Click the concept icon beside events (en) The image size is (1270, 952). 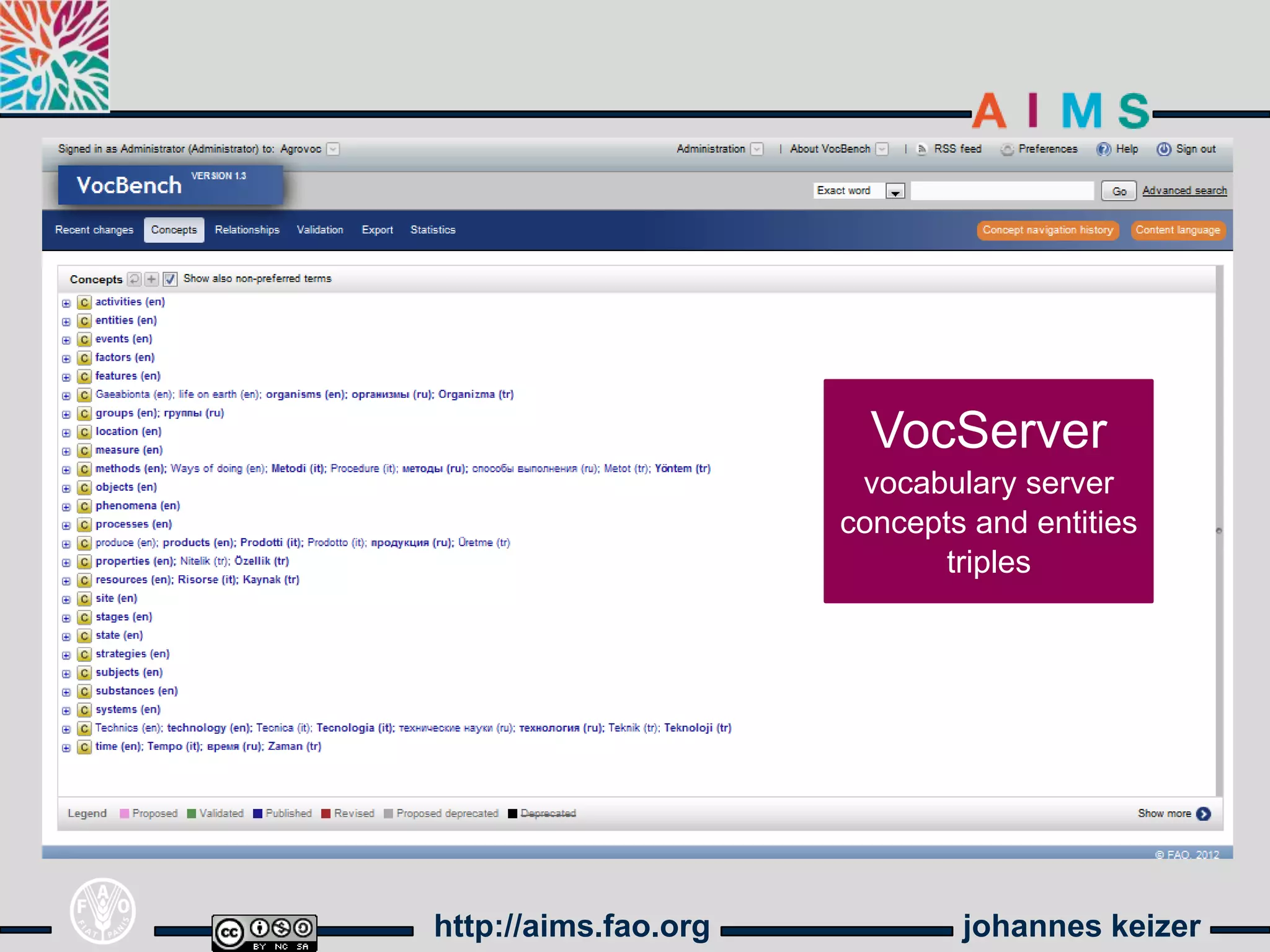coord(84,340)
